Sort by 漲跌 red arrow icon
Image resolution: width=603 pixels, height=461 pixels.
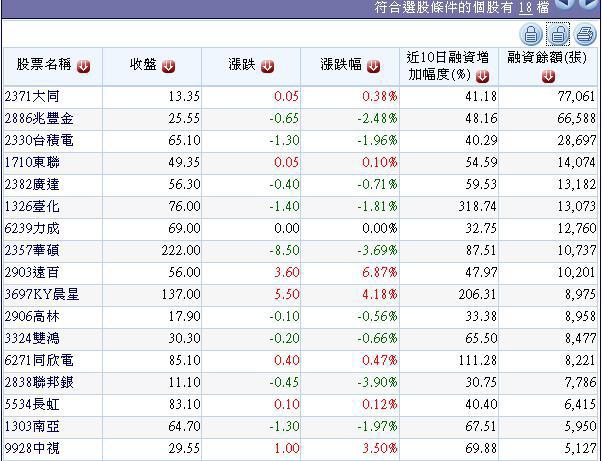click(x=267, y=67)
